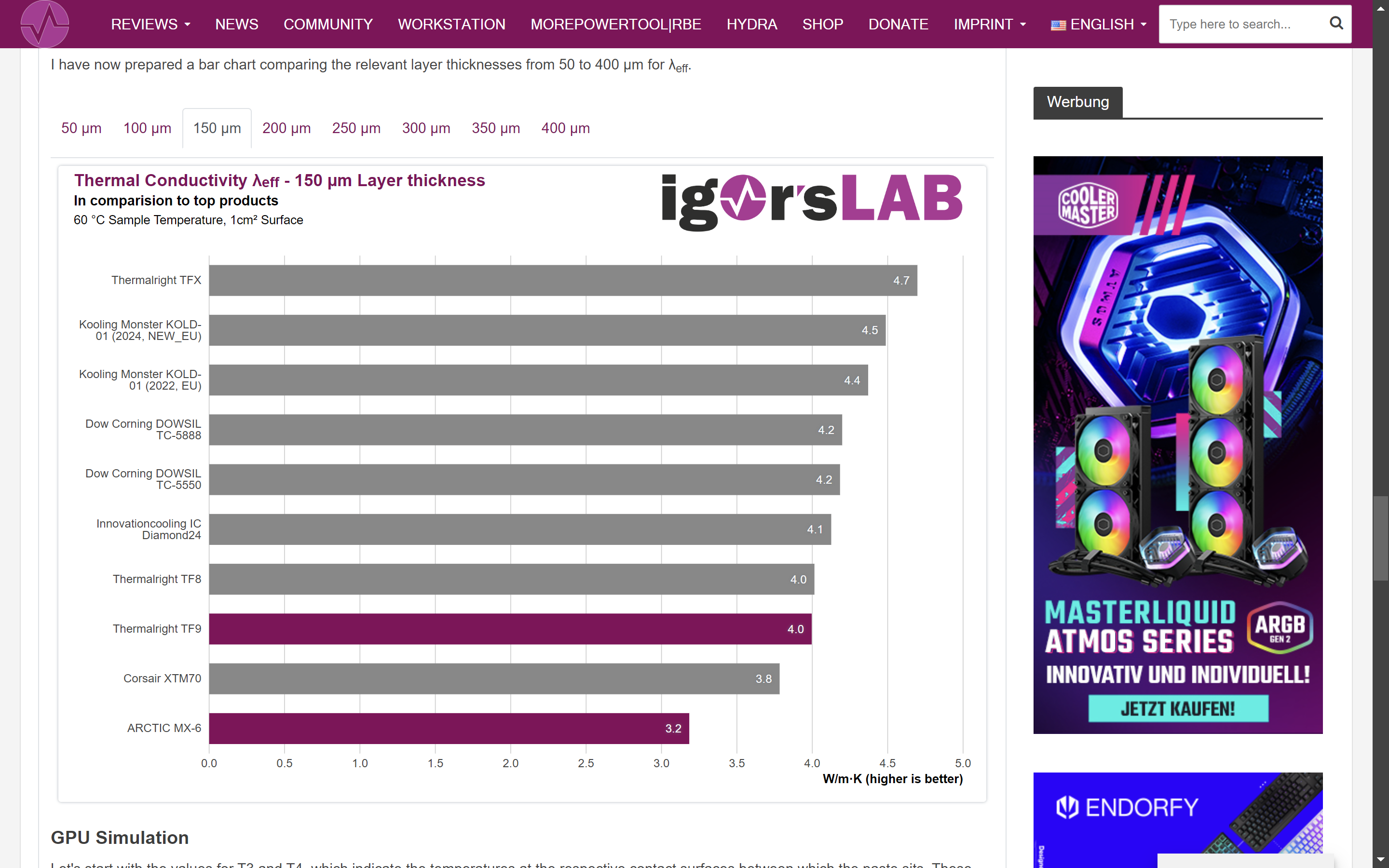Expand the REVIEWS dropdown menu
Screen dimensions: 1389x868
point(150,24)
